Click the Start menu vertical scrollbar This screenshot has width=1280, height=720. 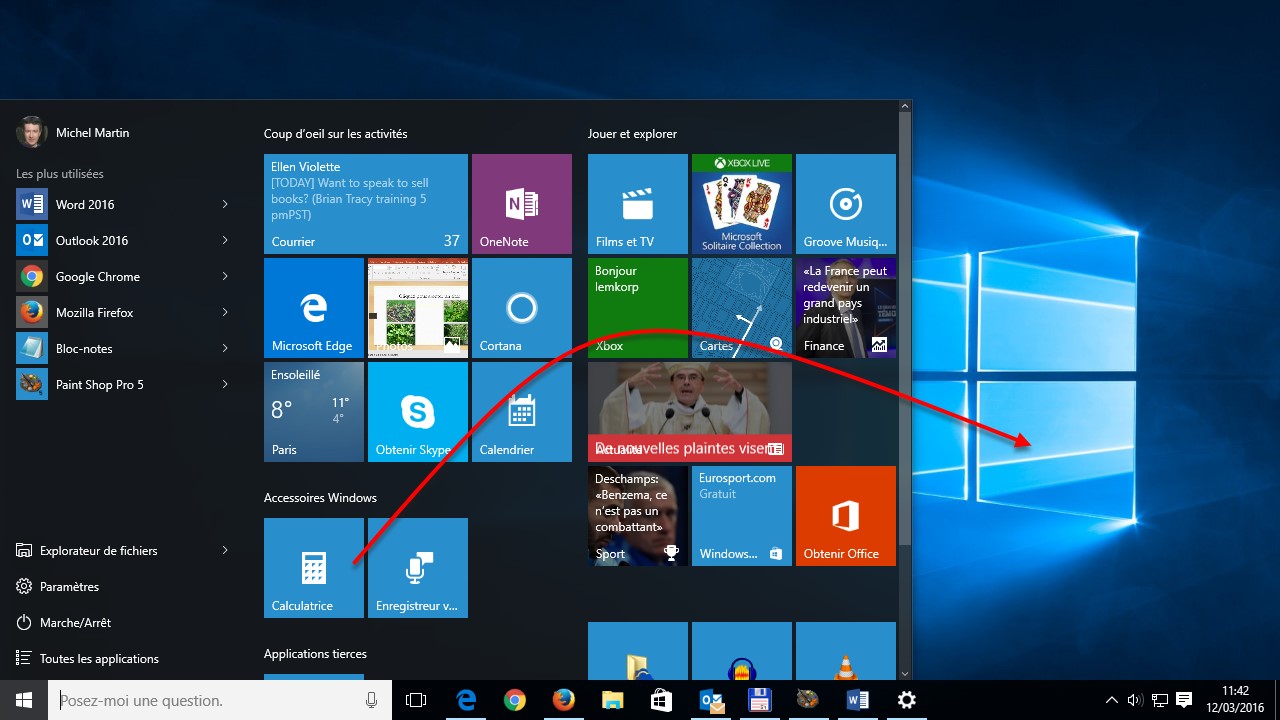905,330
